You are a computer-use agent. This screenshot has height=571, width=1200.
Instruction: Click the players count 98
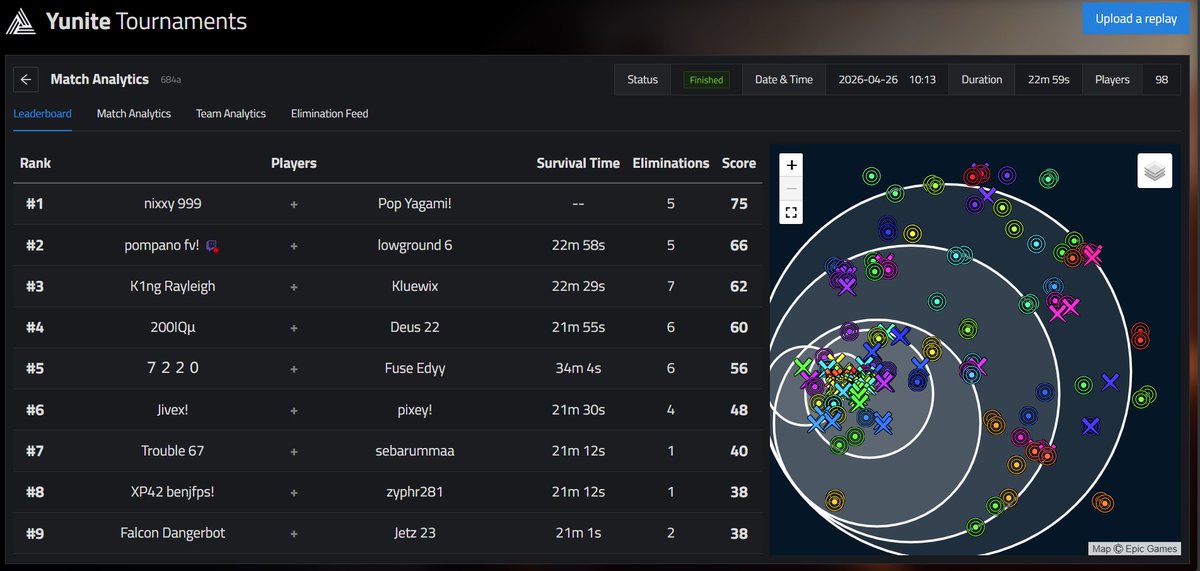point(1161,80)
